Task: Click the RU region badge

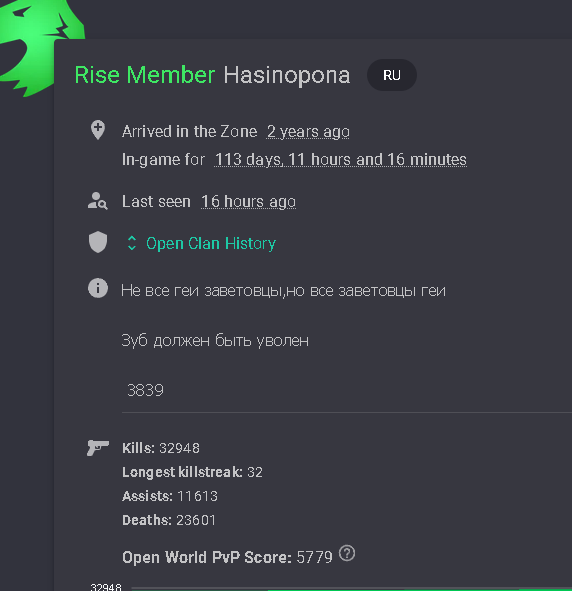Action: click(x=392, y=75)
